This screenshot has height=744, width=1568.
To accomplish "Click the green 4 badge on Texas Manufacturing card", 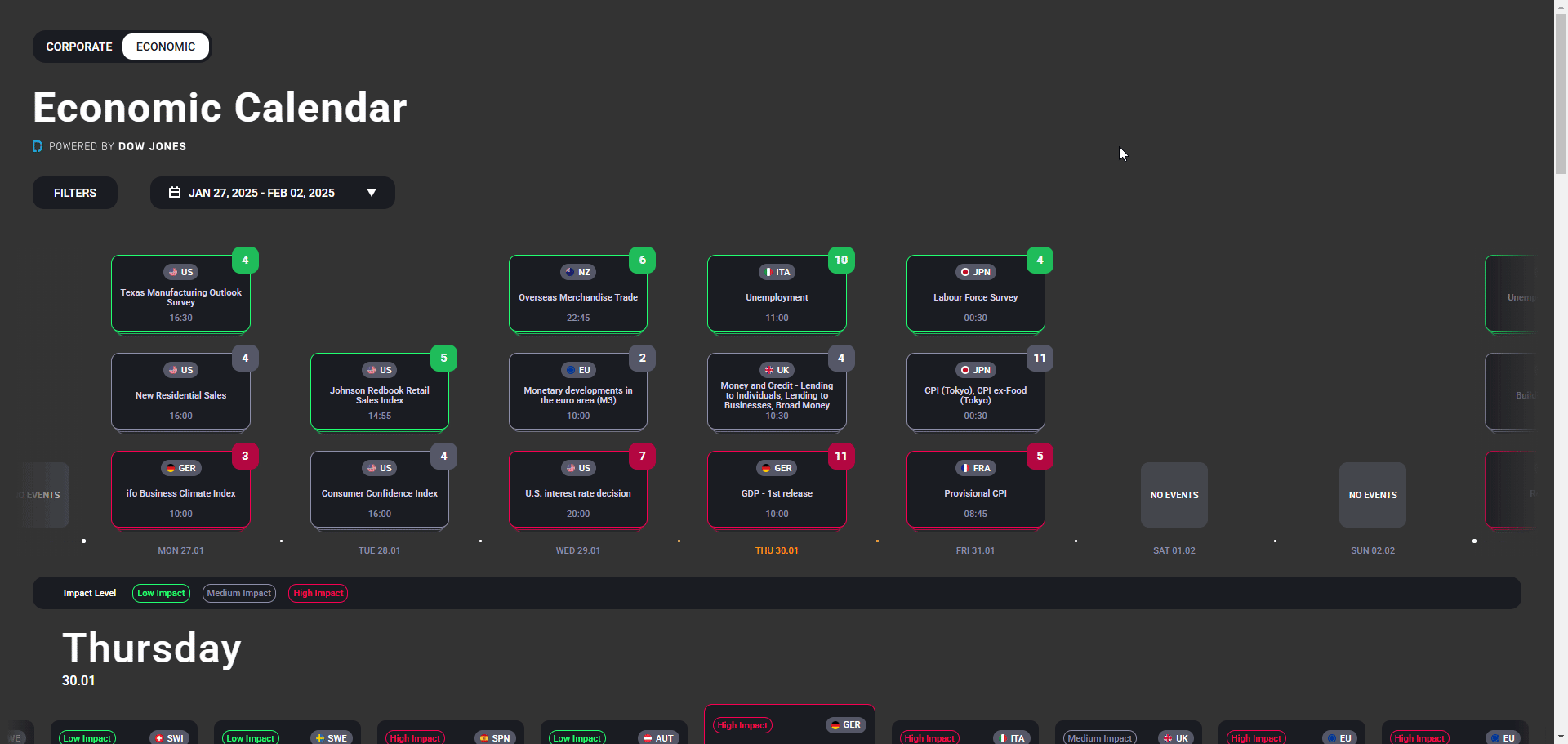I will [245, 260].
